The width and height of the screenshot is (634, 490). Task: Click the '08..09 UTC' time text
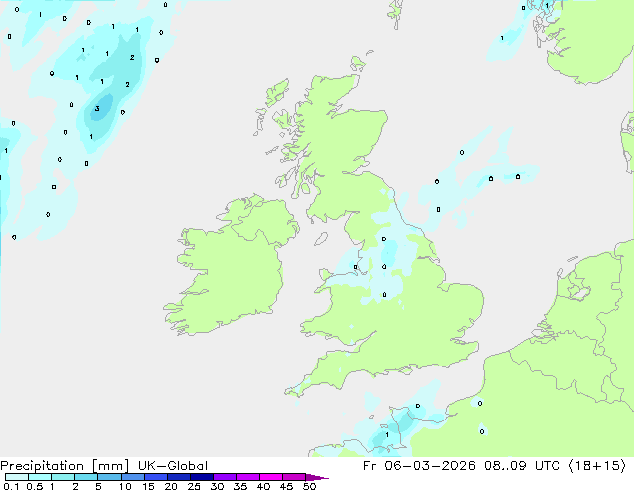click(522, 466)
